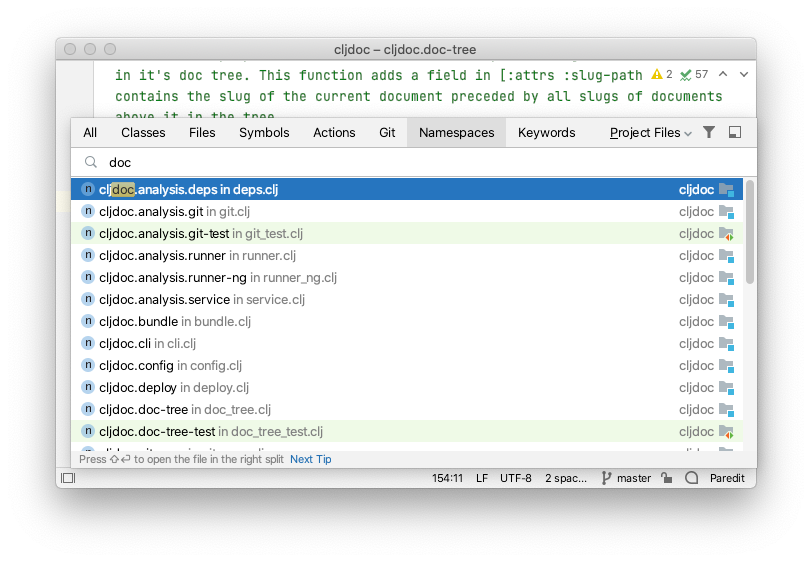Select cljdoc.doc-tree-test result
The image size is (812, 562).
407,431
